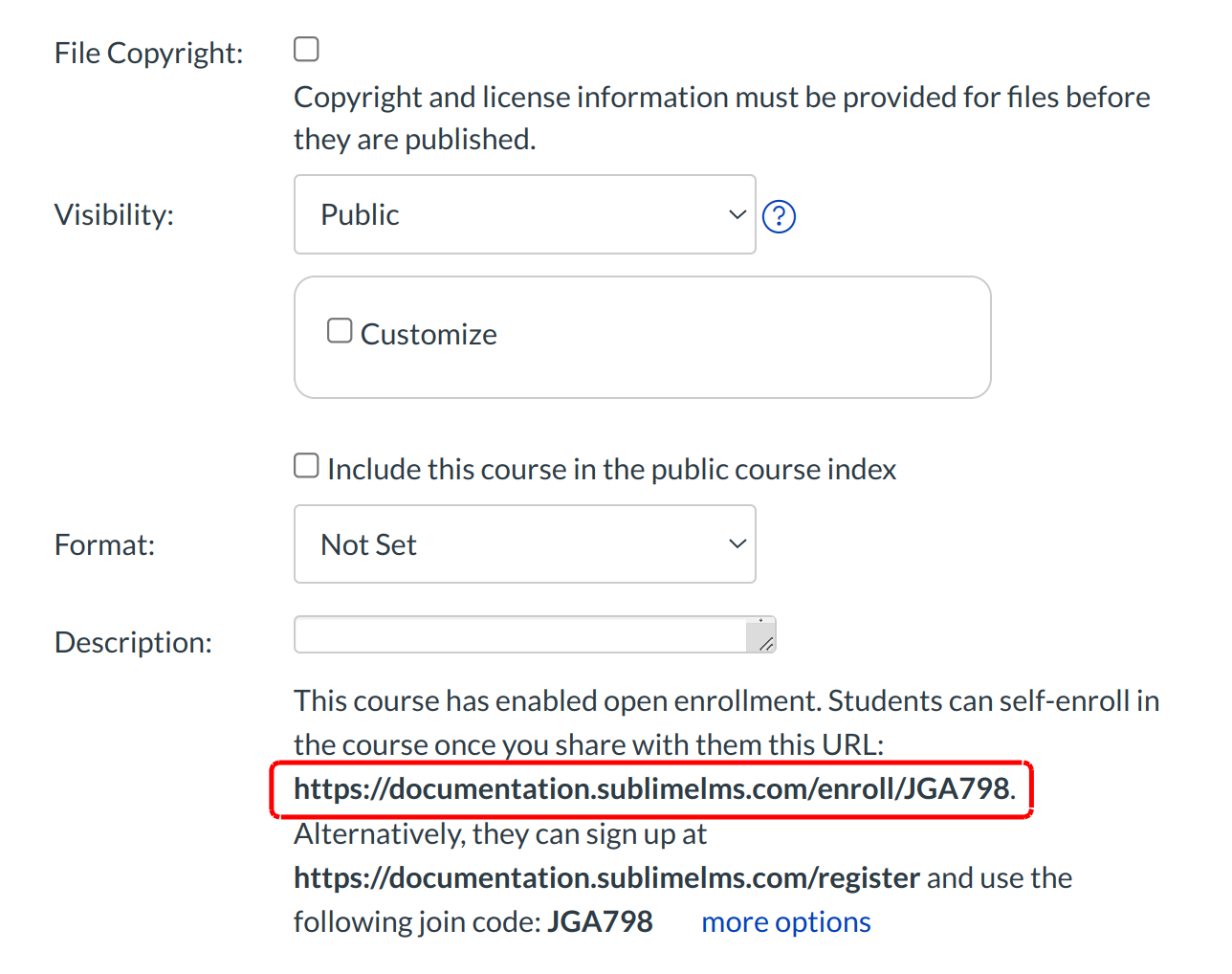Click the Visibility label text
Image resolution: width=1232 pixels, height=974 pixels.
tap(114, 214)
